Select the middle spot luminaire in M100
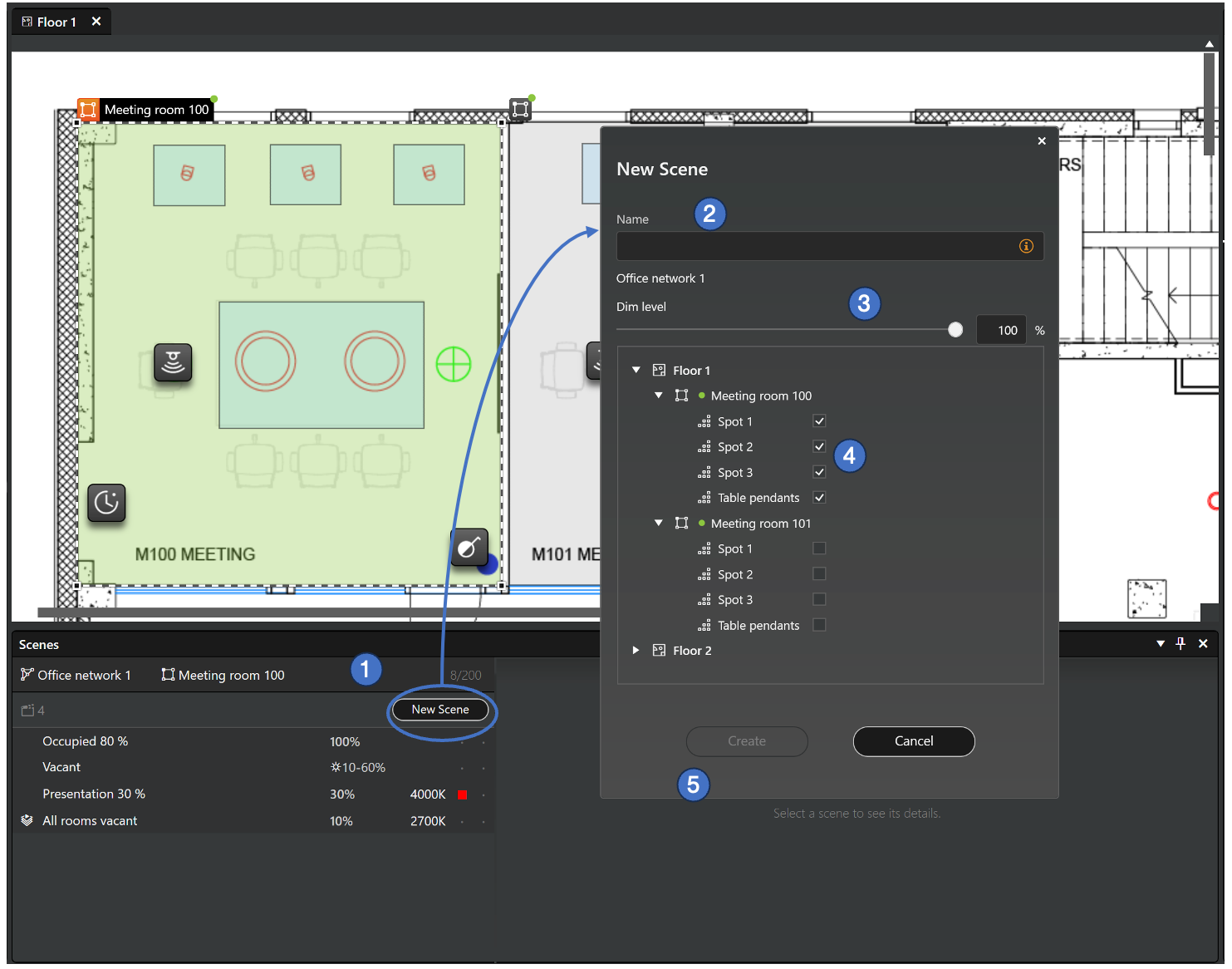1232x969 pixels. click(306, 174)
